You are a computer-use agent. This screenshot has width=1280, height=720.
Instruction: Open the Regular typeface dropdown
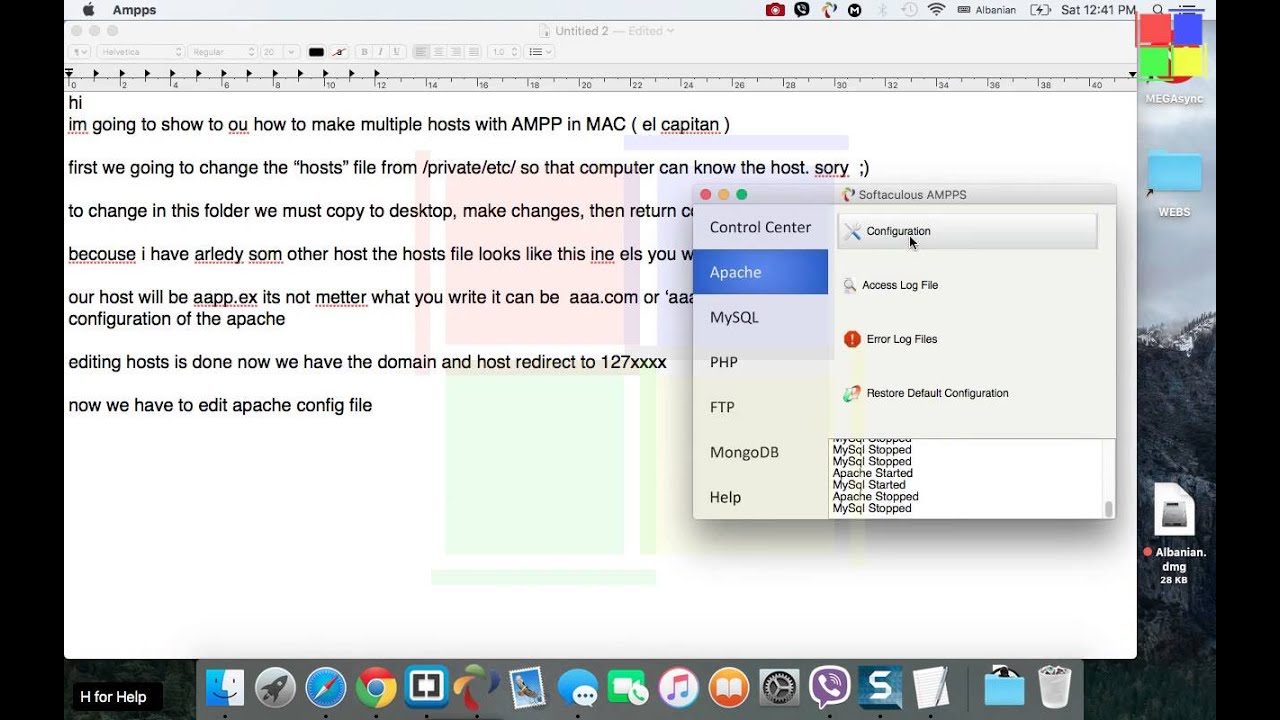[223, 52]
